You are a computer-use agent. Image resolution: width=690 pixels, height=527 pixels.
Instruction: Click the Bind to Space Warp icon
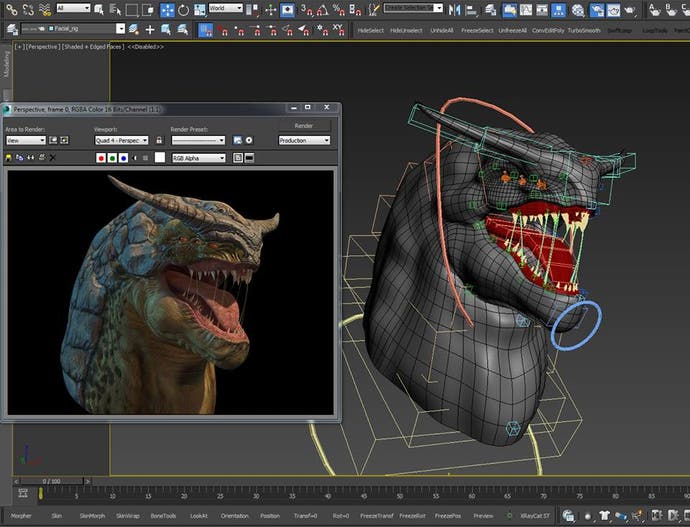[44, 9]
